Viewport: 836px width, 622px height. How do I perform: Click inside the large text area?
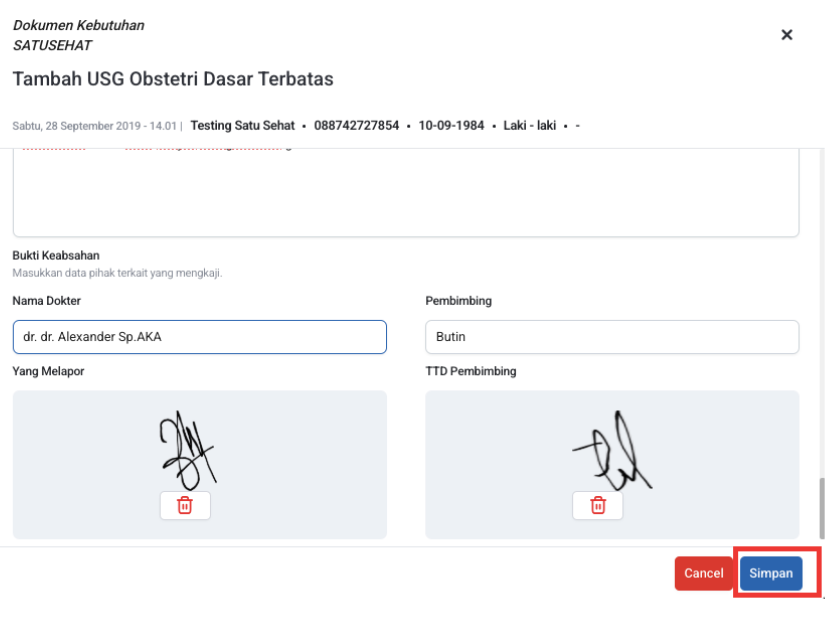click(x=405, y=195)
